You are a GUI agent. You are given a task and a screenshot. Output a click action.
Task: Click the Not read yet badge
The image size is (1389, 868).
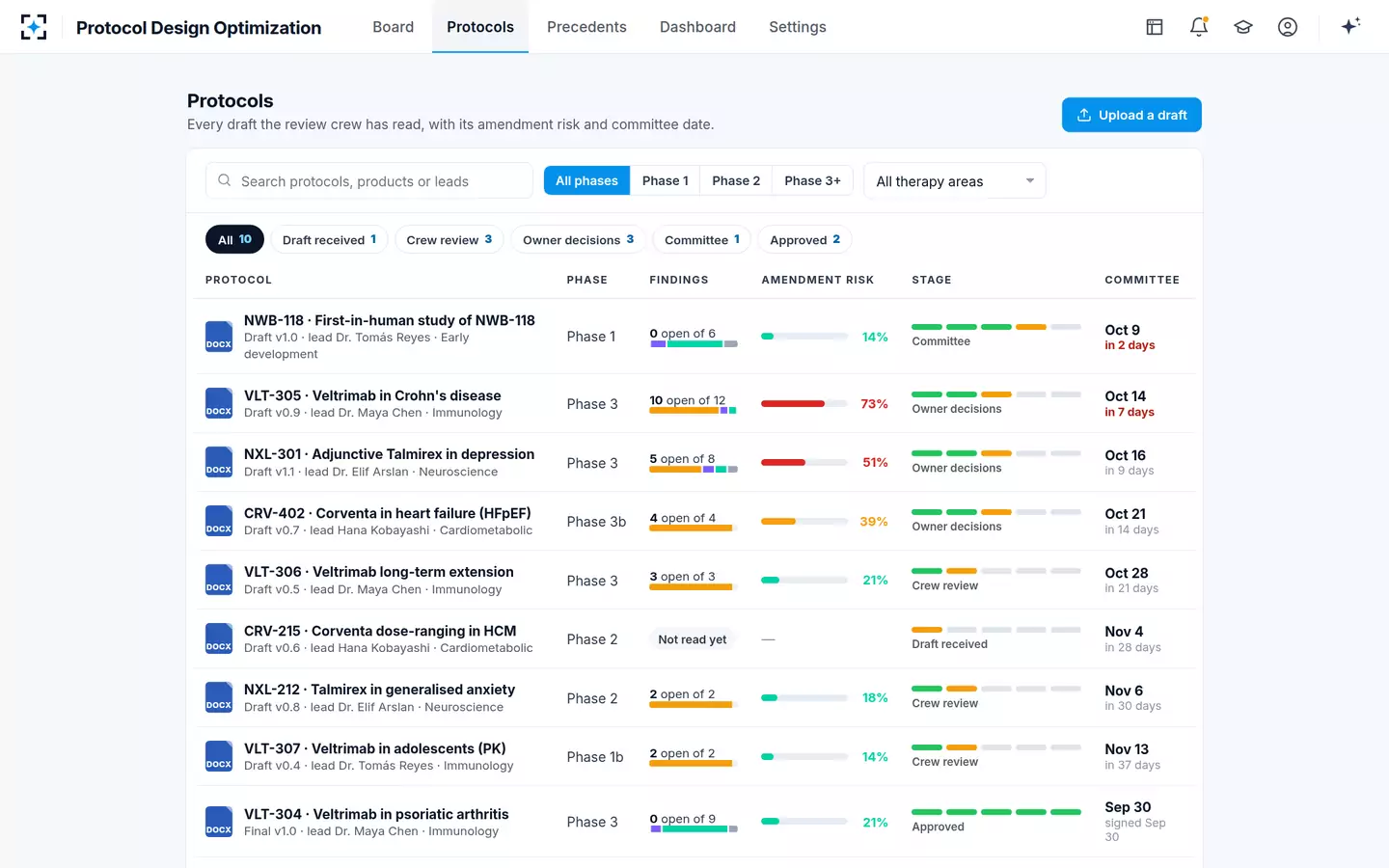pyautogui.click(x=693, y=639)
